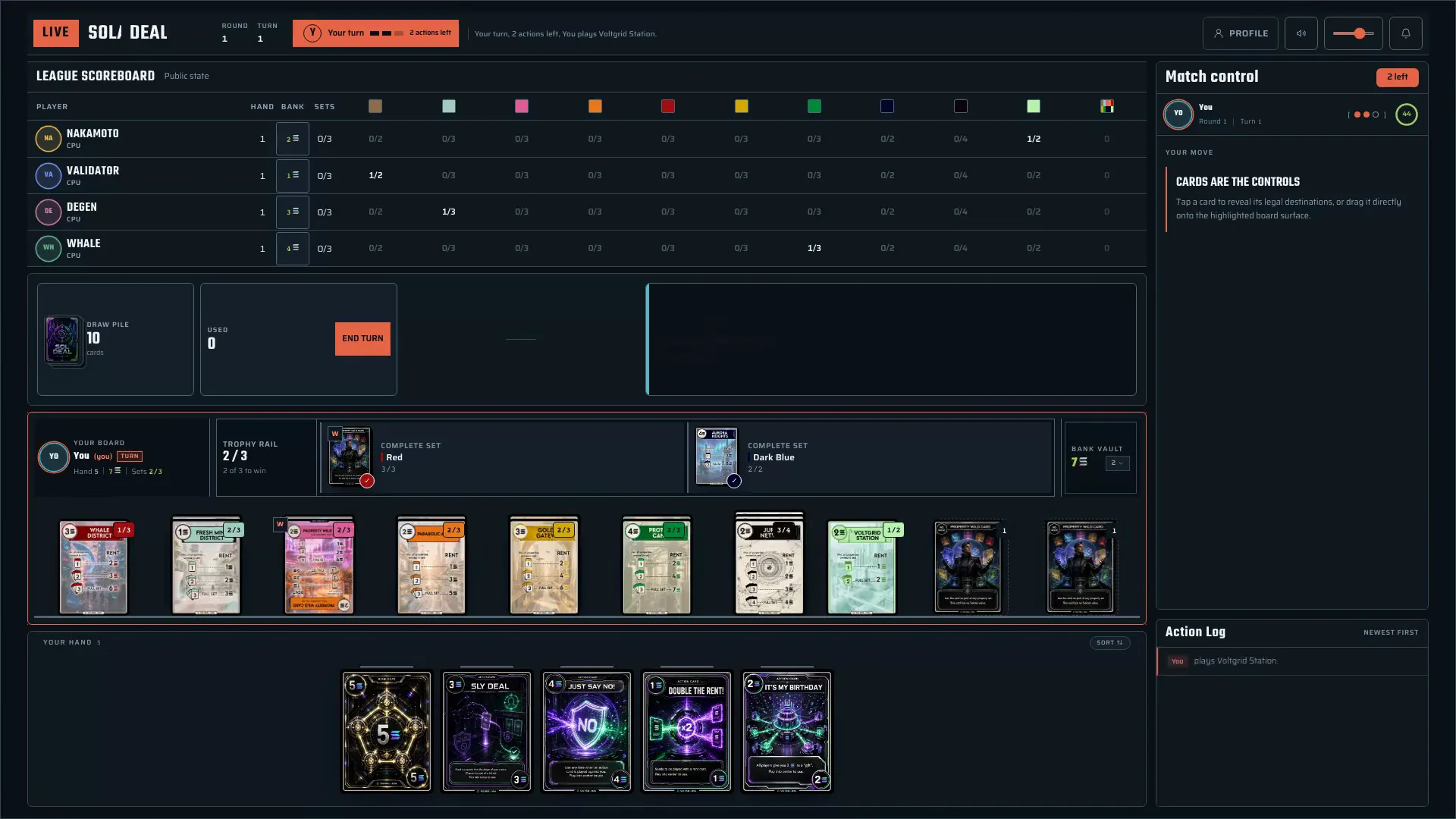
Task: Open the PROFILE menu
Action: point(1240,33)
